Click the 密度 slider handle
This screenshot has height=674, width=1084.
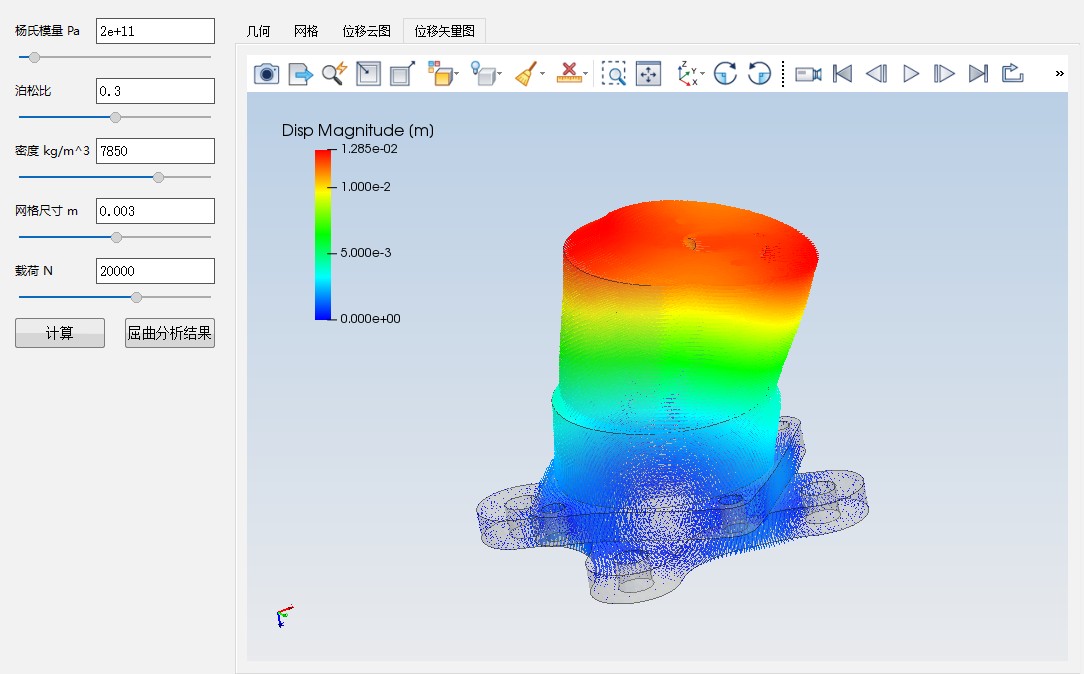(x=158, y=178)
